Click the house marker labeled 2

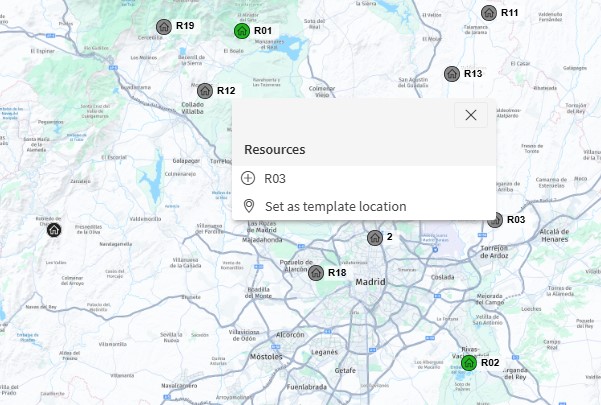(x=375, y=238)
